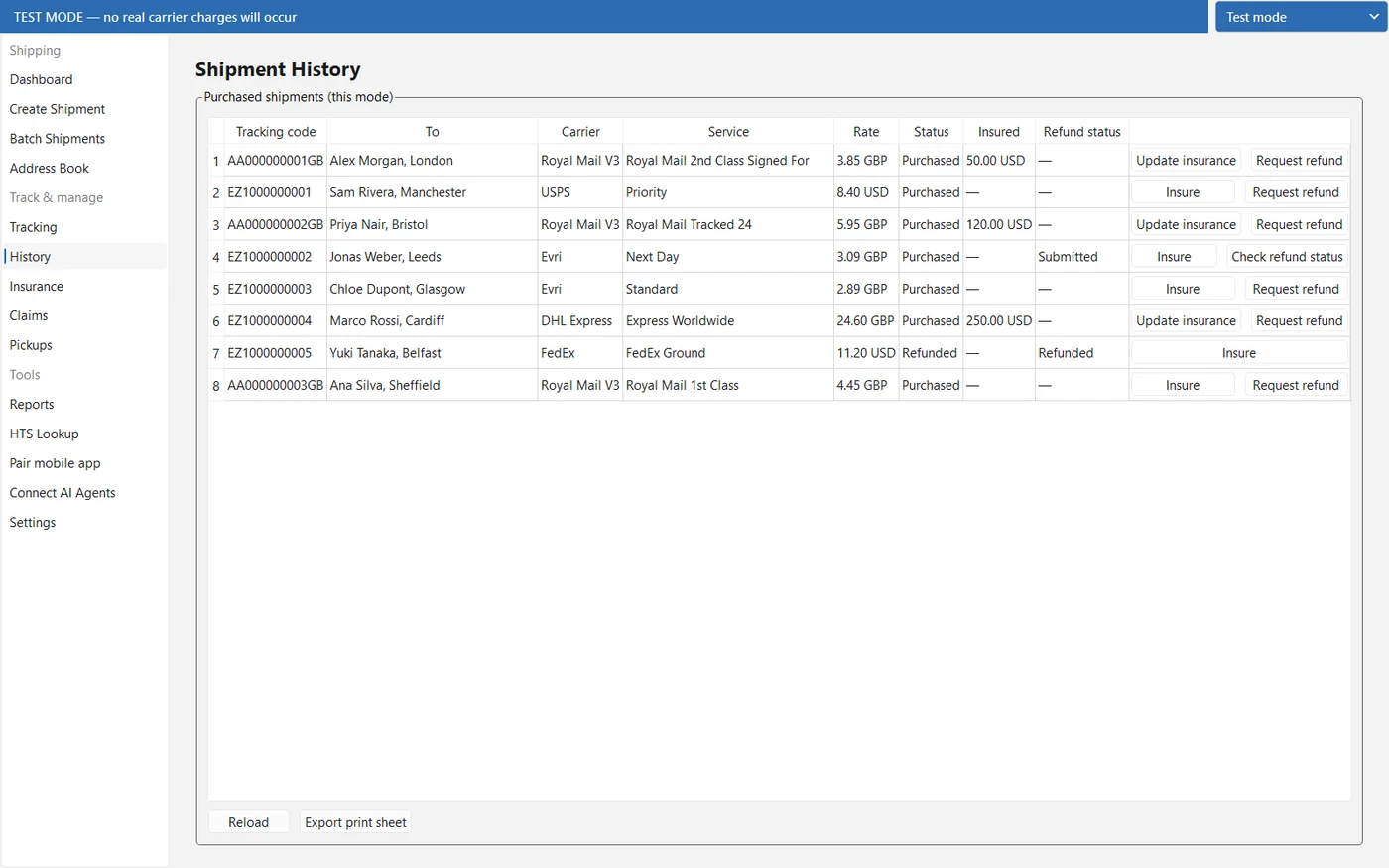Open the Insurance page
The image size is (1389, 868).
tap(84, 287)
